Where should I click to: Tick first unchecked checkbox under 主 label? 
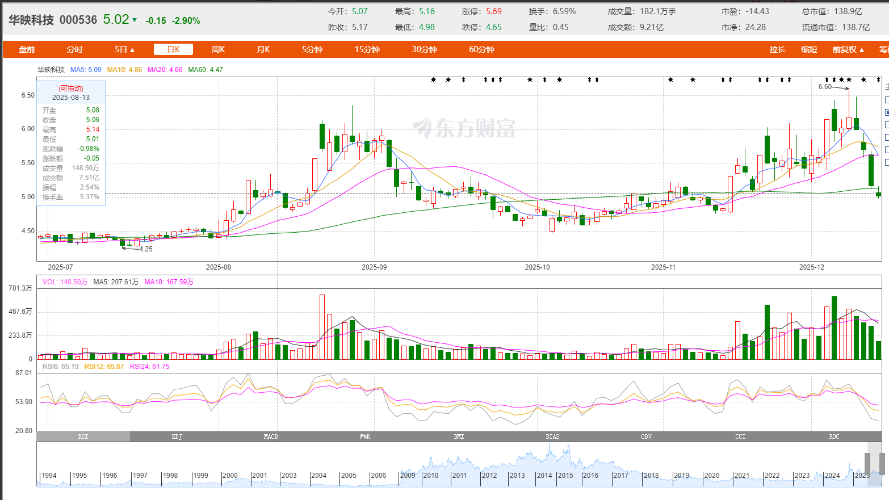pyautogui.click(x=885, y=100)
